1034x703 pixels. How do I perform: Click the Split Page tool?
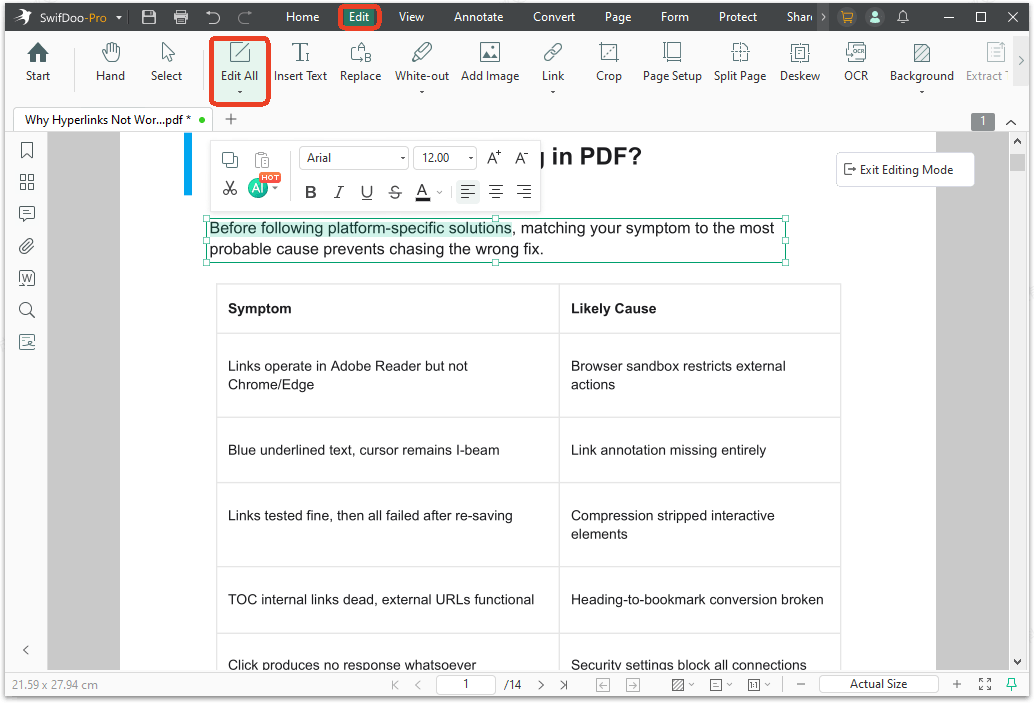(x=740, y=62)
